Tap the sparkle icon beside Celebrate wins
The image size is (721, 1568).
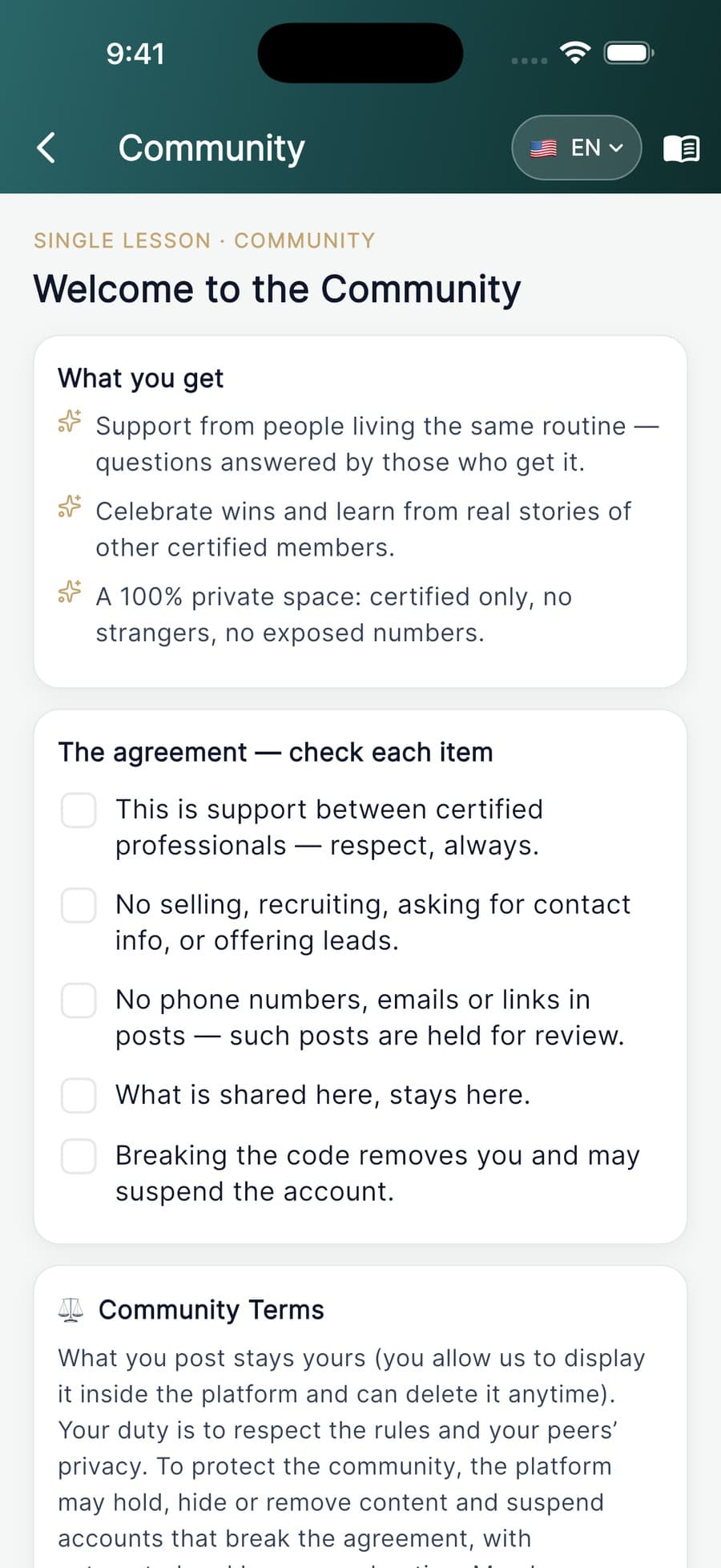(70, 507)
